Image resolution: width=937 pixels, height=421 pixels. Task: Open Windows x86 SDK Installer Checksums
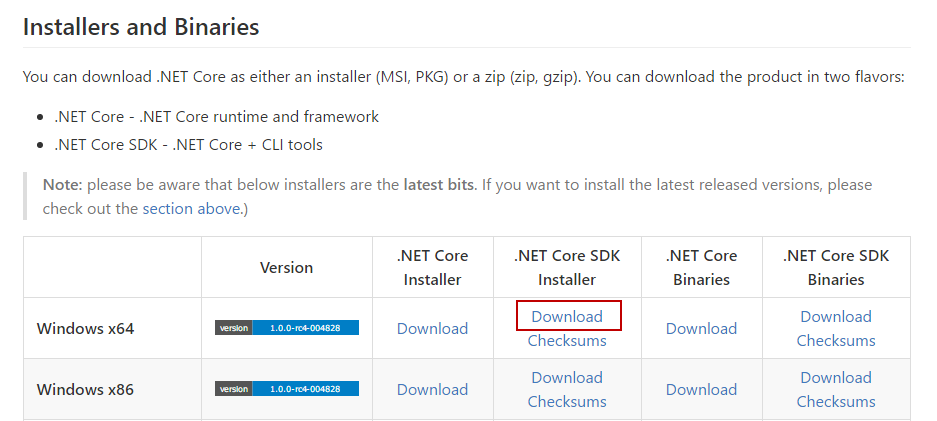[567, 401]
